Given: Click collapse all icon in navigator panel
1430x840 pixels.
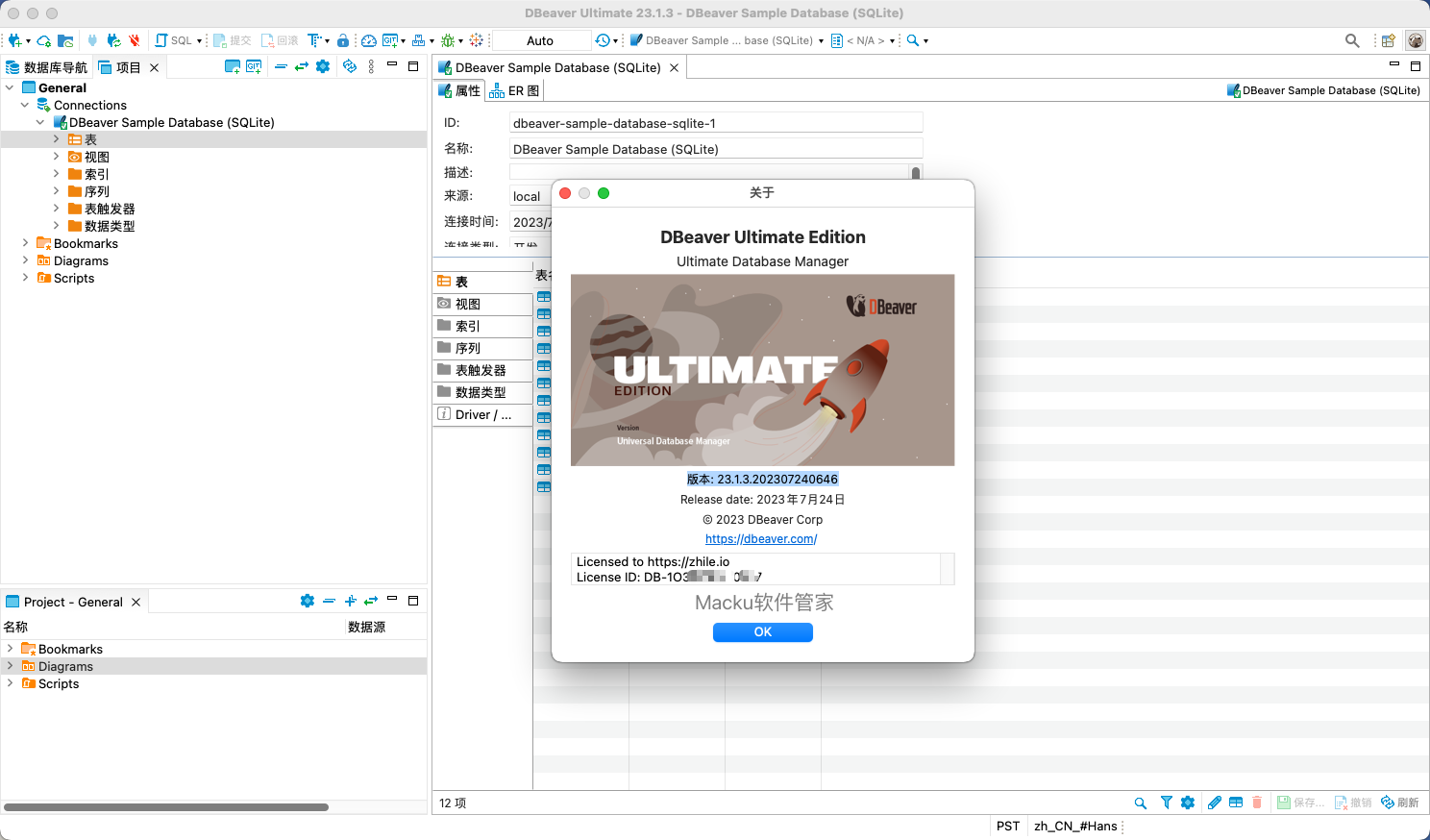Looking at the screenshot, I should [281, 66].
